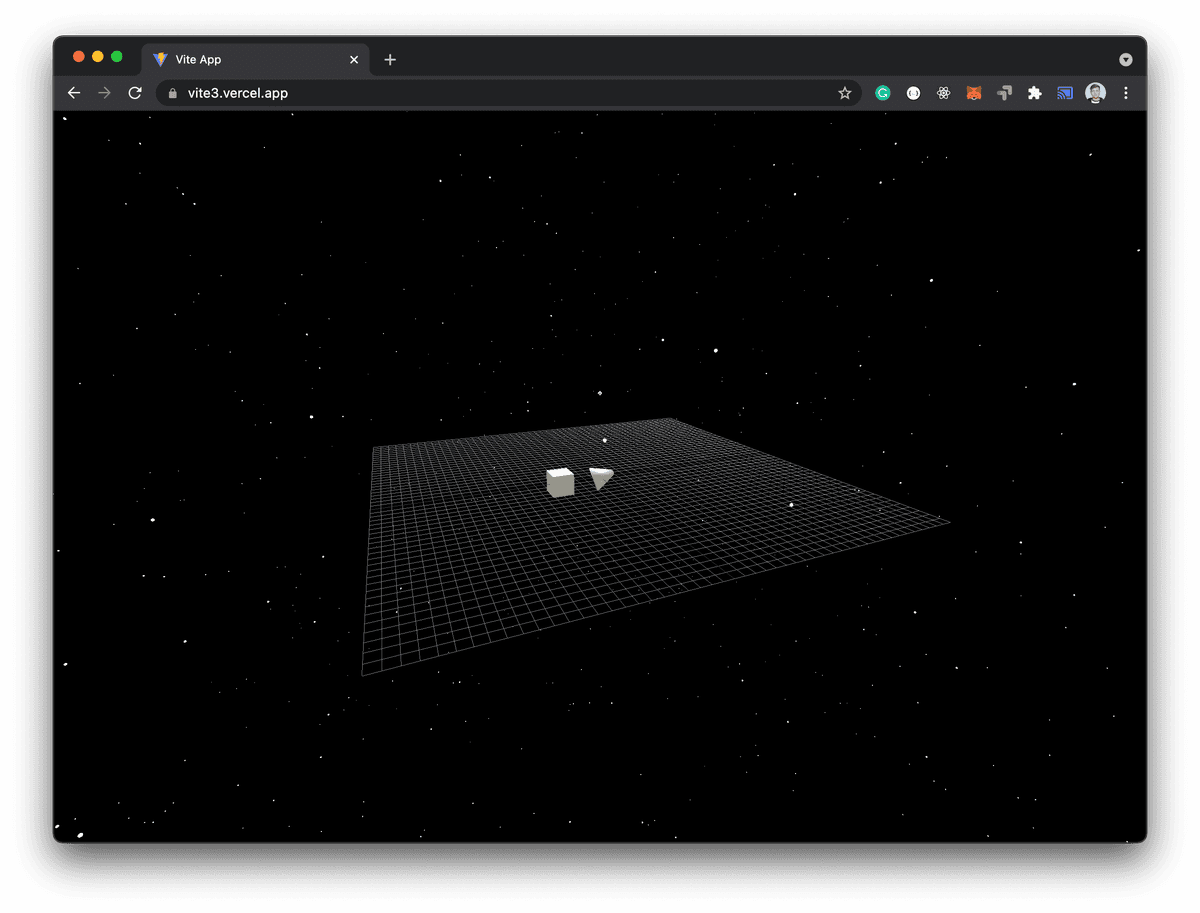Click the Grammarly extension icon
The height and width of the screenshot is (913, 1200).
pyautogui.click(x=882, y=92)
